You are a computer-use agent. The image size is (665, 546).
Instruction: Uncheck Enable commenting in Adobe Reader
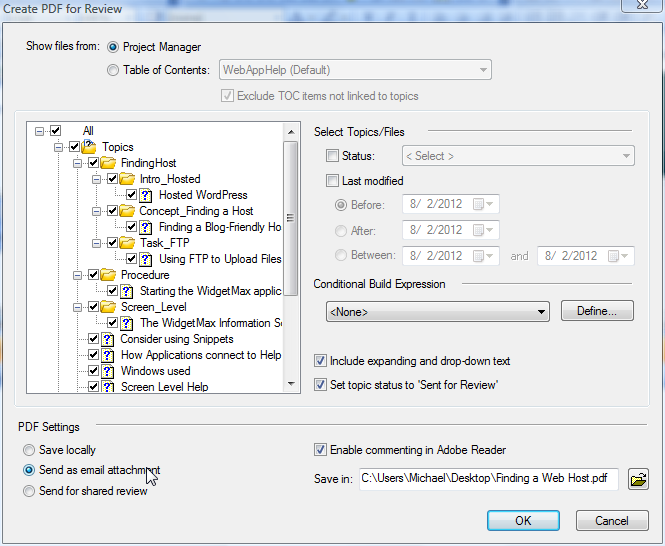point(320,450)
